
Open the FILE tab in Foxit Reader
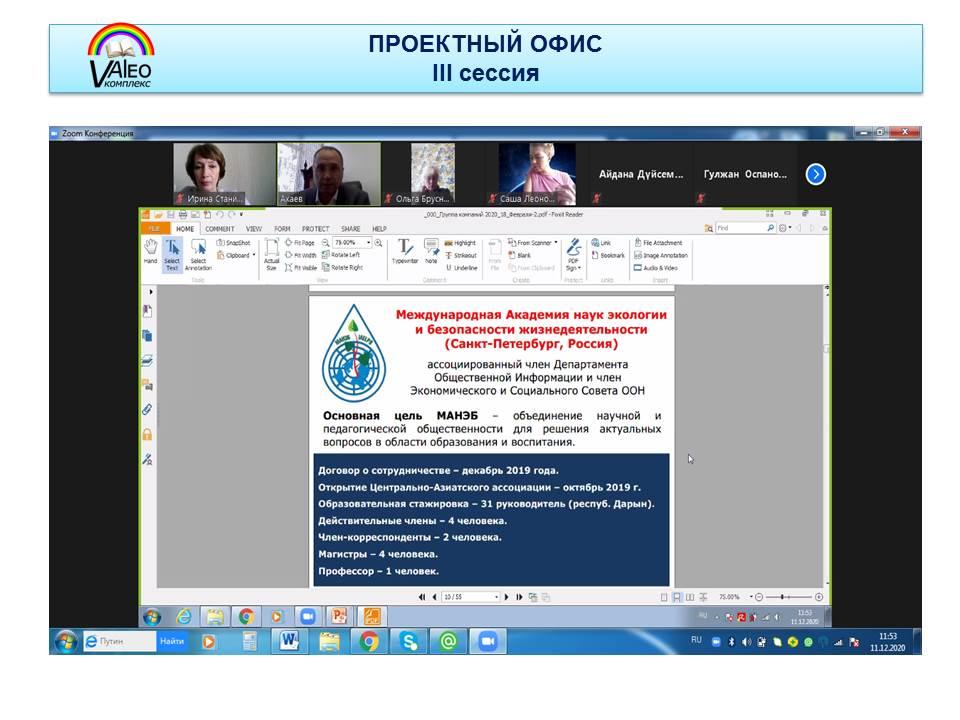click(x=154, y=228)
